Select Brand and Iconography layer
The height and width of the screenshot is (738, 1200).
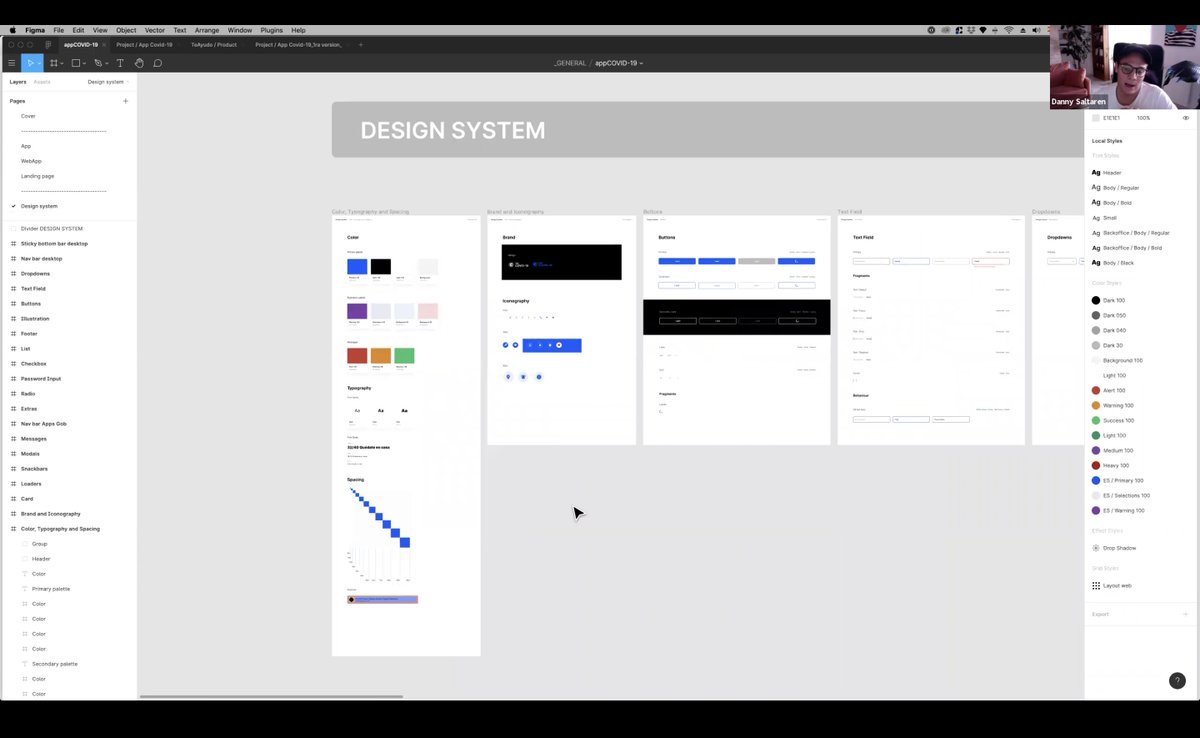pos(50,513)
